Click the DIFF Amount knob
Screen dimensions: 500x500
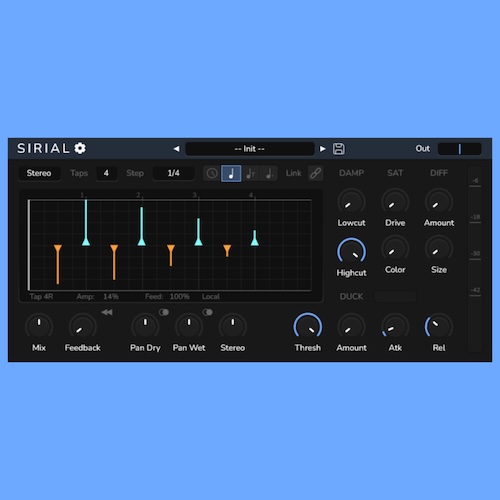coord(439,202)
